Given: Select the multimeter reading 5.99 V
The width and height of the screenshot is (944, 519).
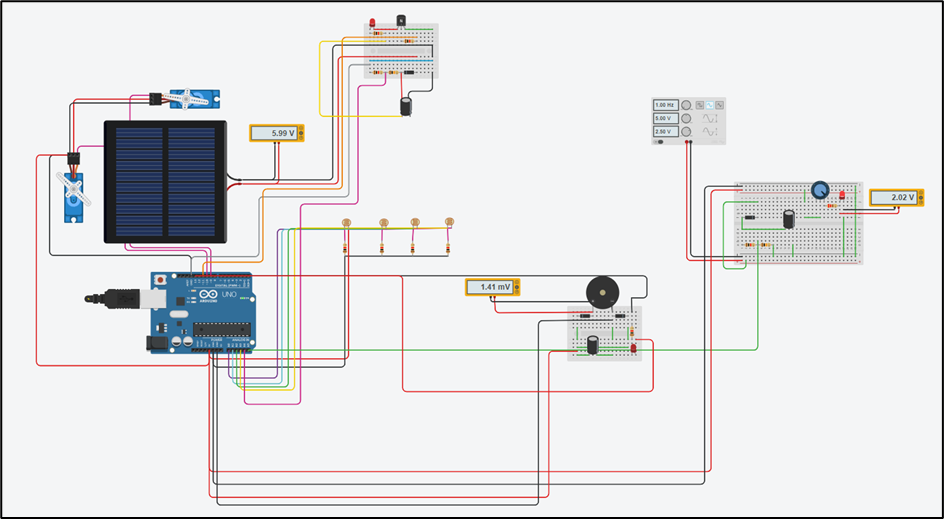Looking at the screenshot, I should [x=277, y=133].
